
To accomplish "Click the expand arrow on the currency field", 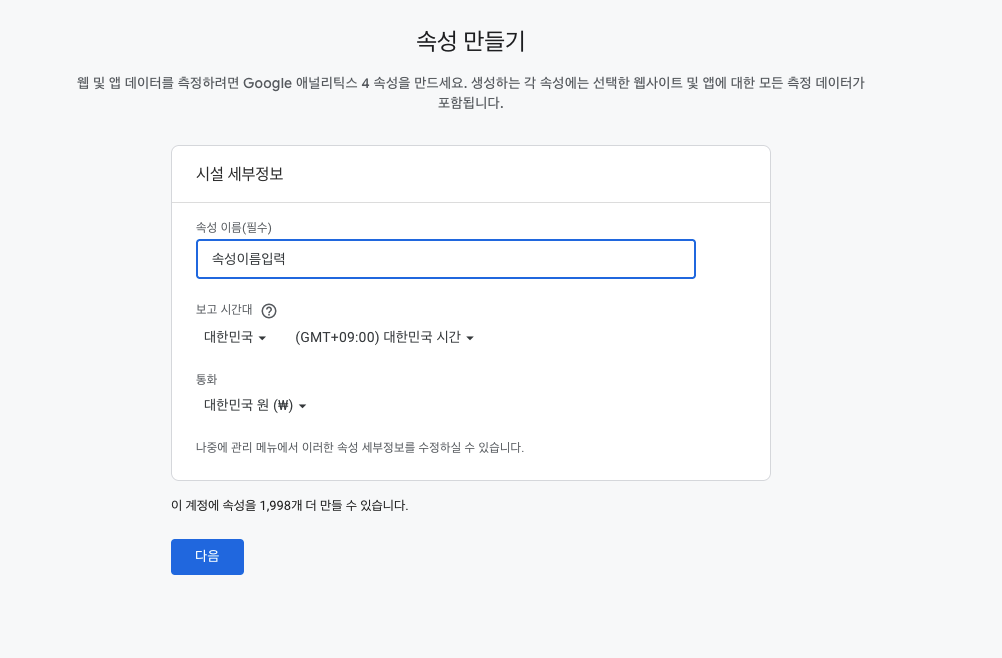I will coord(302,406).
